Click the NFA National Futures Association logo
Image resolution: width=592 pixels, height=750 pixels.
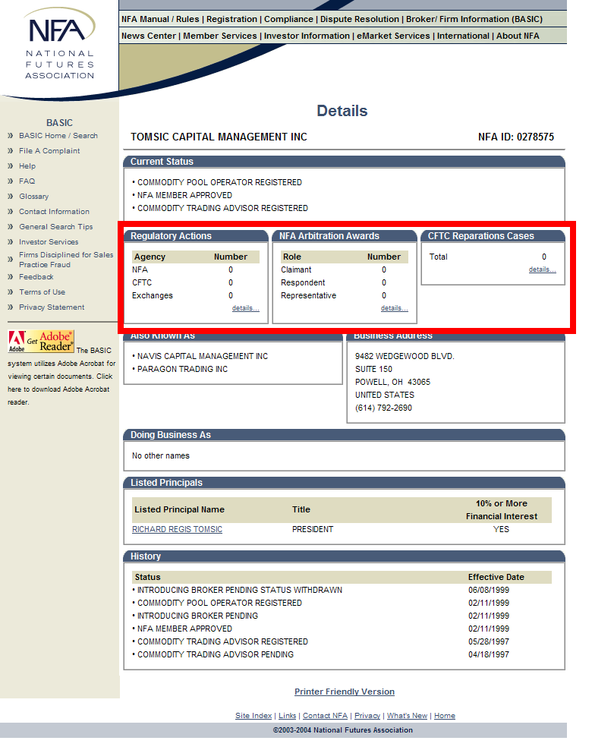(x=60, y=44)
